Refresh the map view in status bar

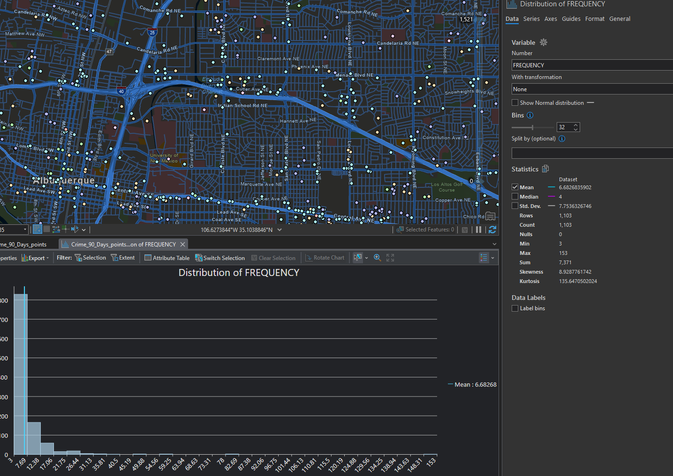(x=491, y=230)
